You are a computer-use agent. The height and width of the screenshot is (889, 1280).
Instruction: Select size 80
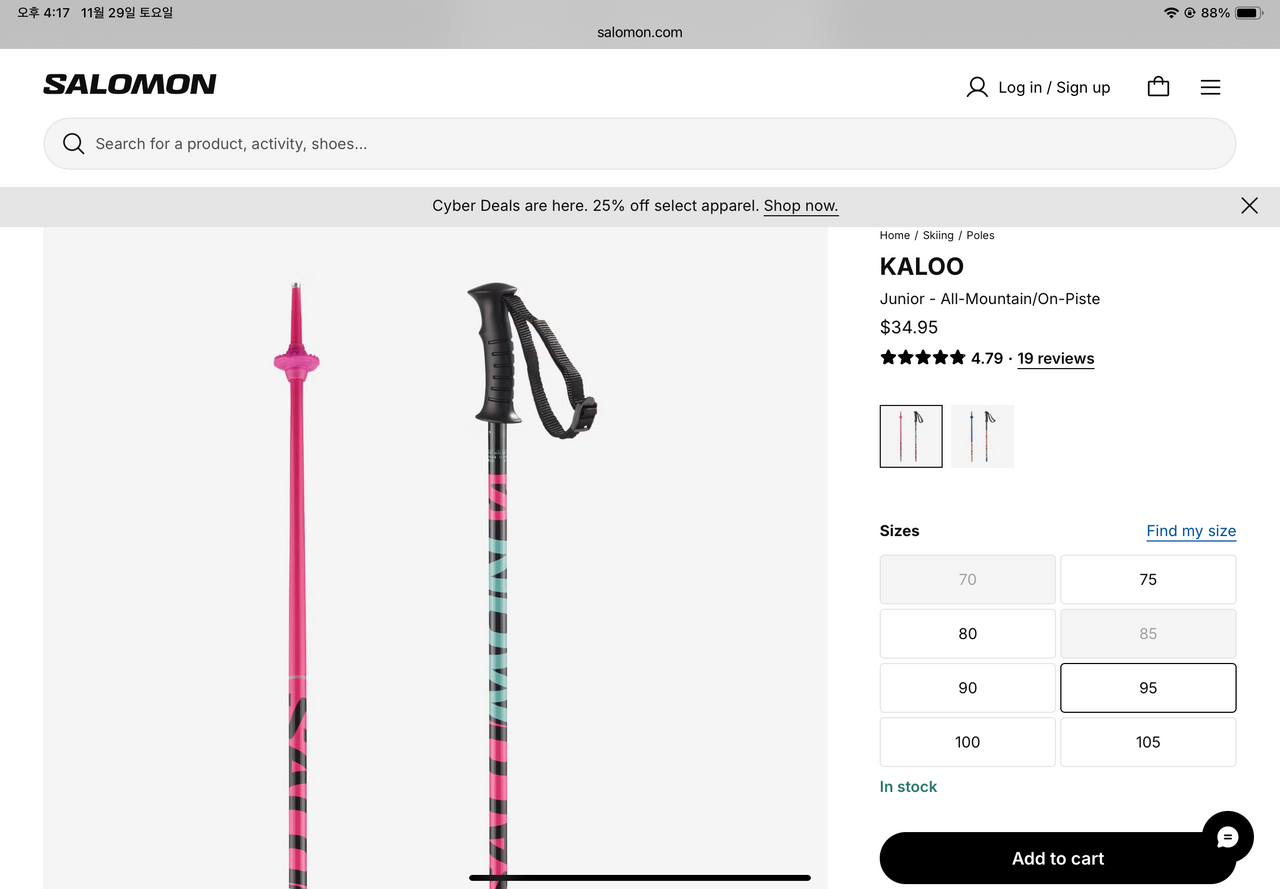[967, 634]
